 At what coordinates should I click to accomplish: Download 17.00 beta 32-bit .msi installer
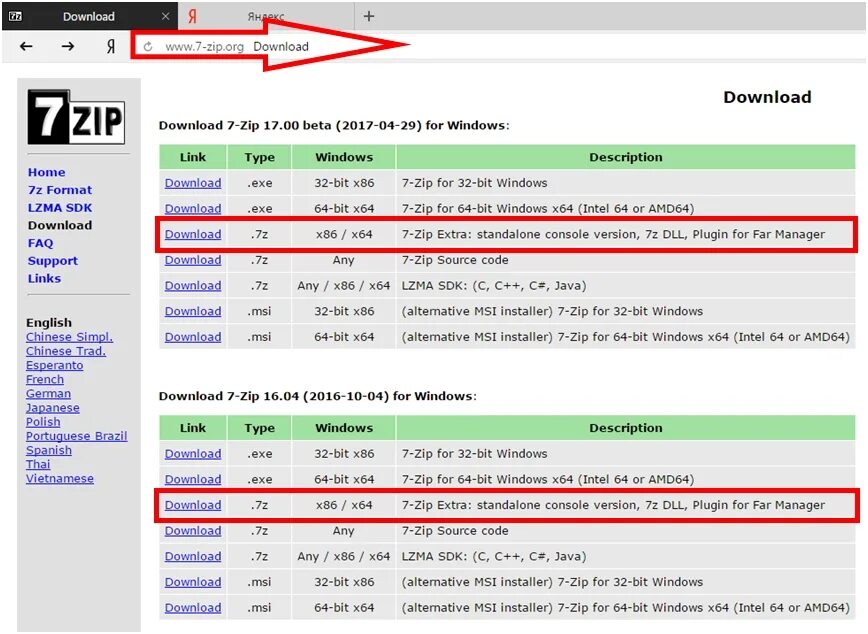coord(193,311)
